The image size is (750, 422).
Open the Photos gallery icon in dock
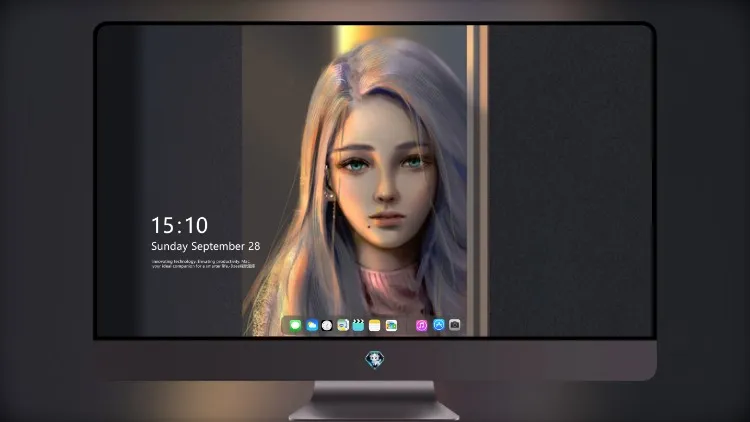[391, 325]
